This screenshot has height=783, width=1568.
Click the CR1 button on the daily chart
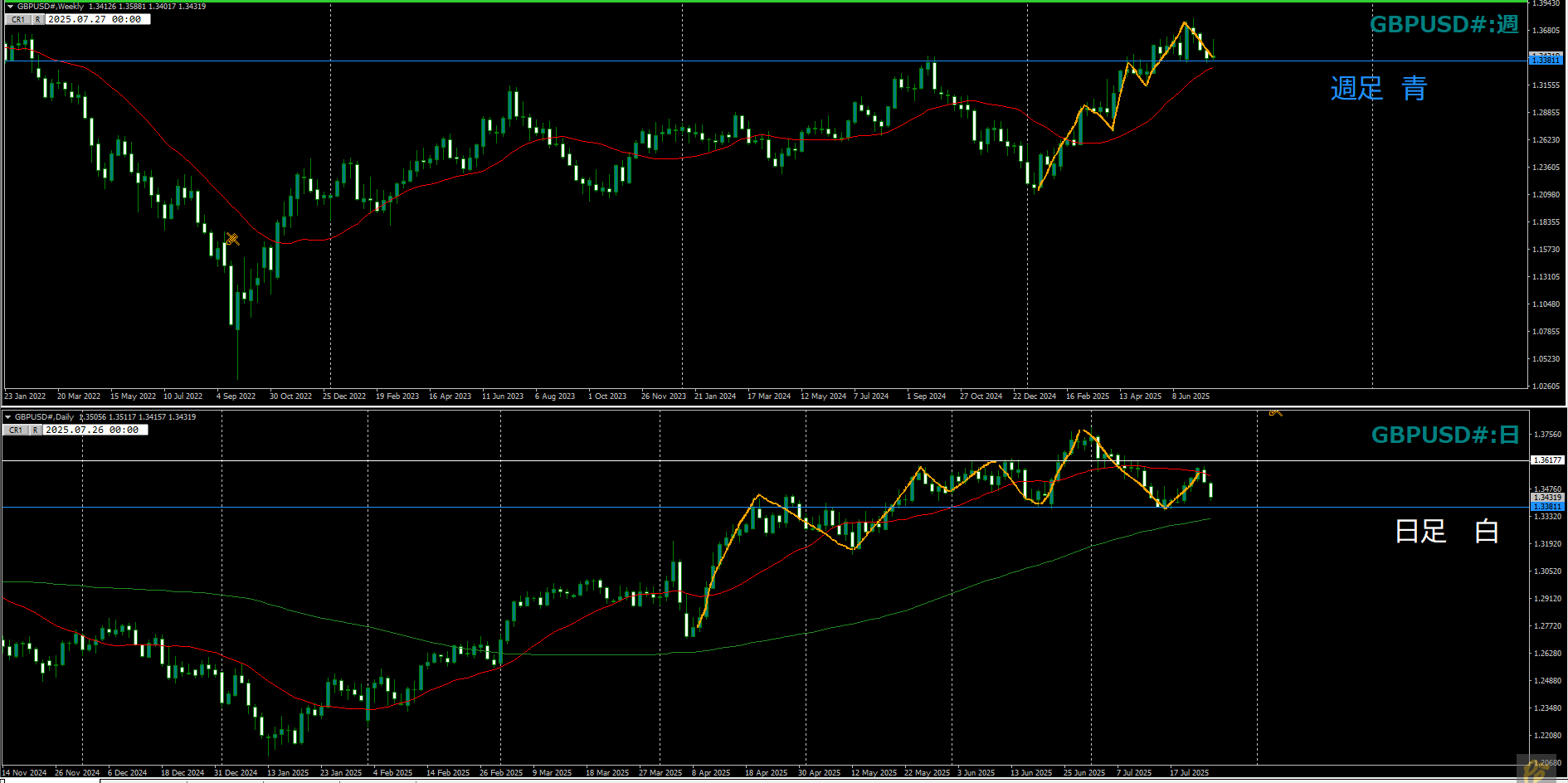point(16,430)
